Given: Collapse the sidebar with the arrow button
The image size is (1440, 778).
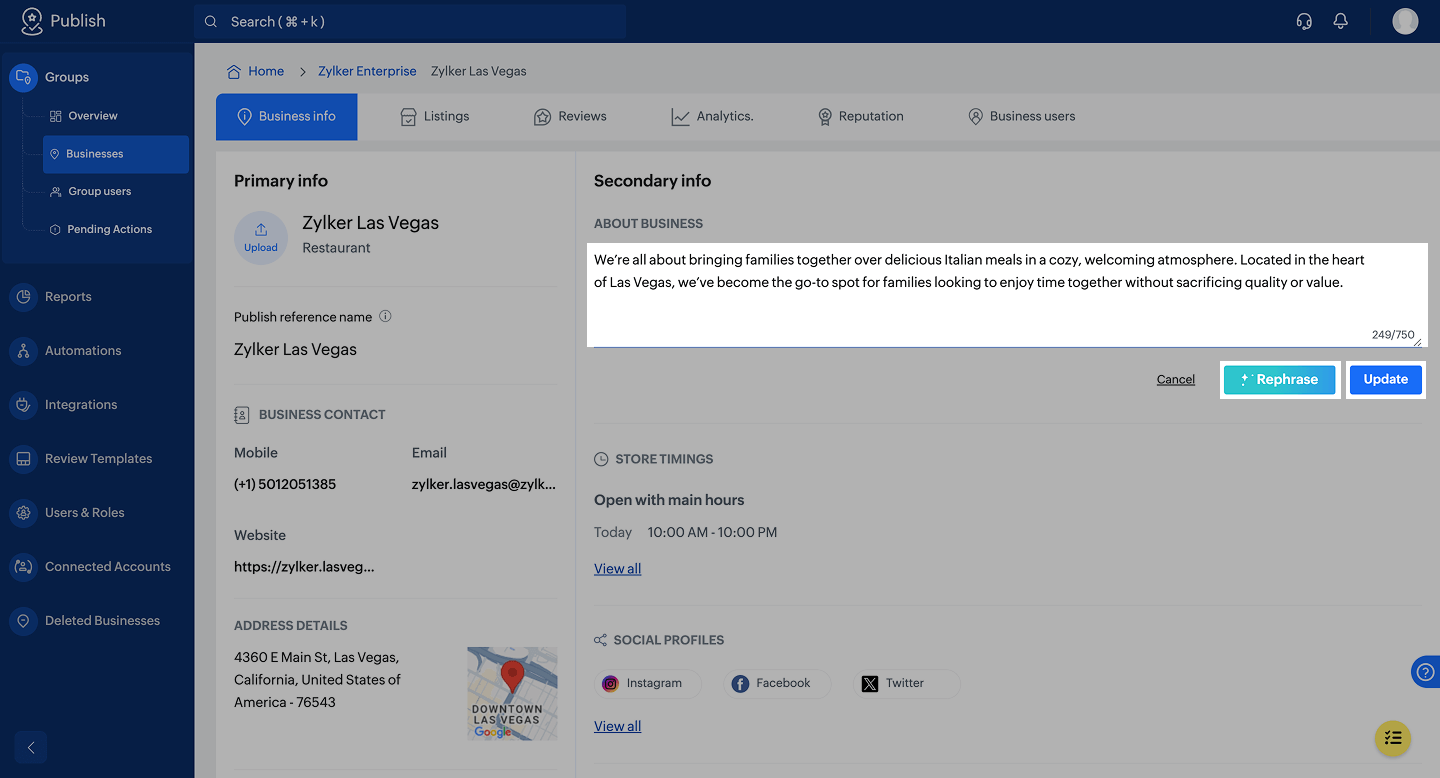Looking at the screenshot, I should coord(31,747).
